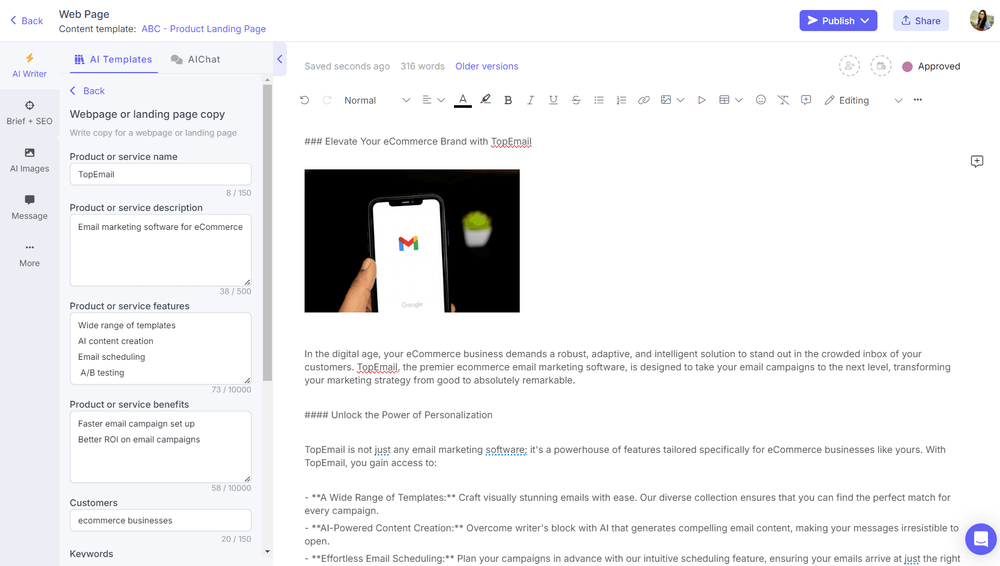
Task: Click the Product or service features textarea
Action: [x=160, y=348]
